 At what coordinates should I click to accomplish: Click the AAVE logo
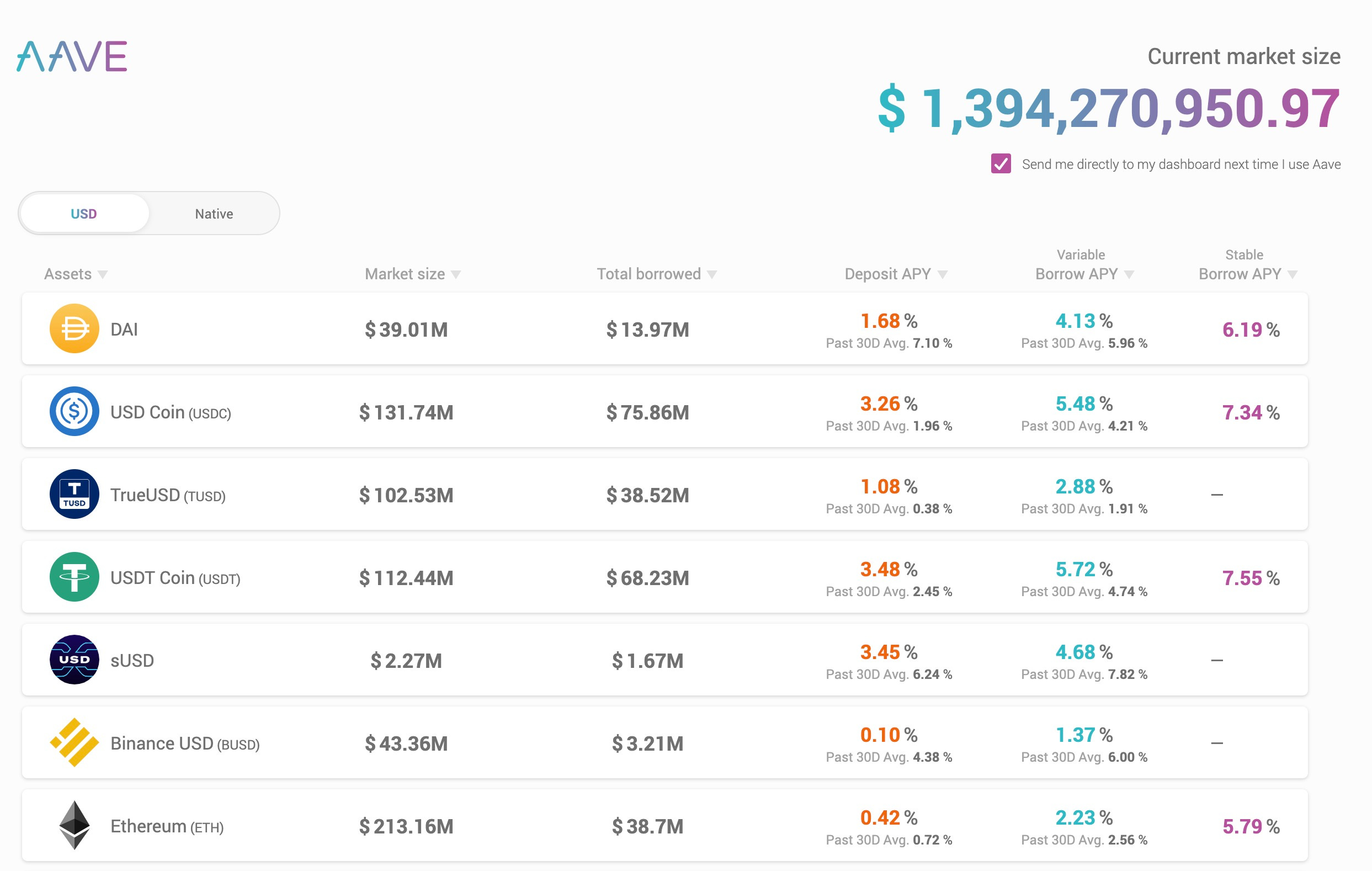point(72,56)
